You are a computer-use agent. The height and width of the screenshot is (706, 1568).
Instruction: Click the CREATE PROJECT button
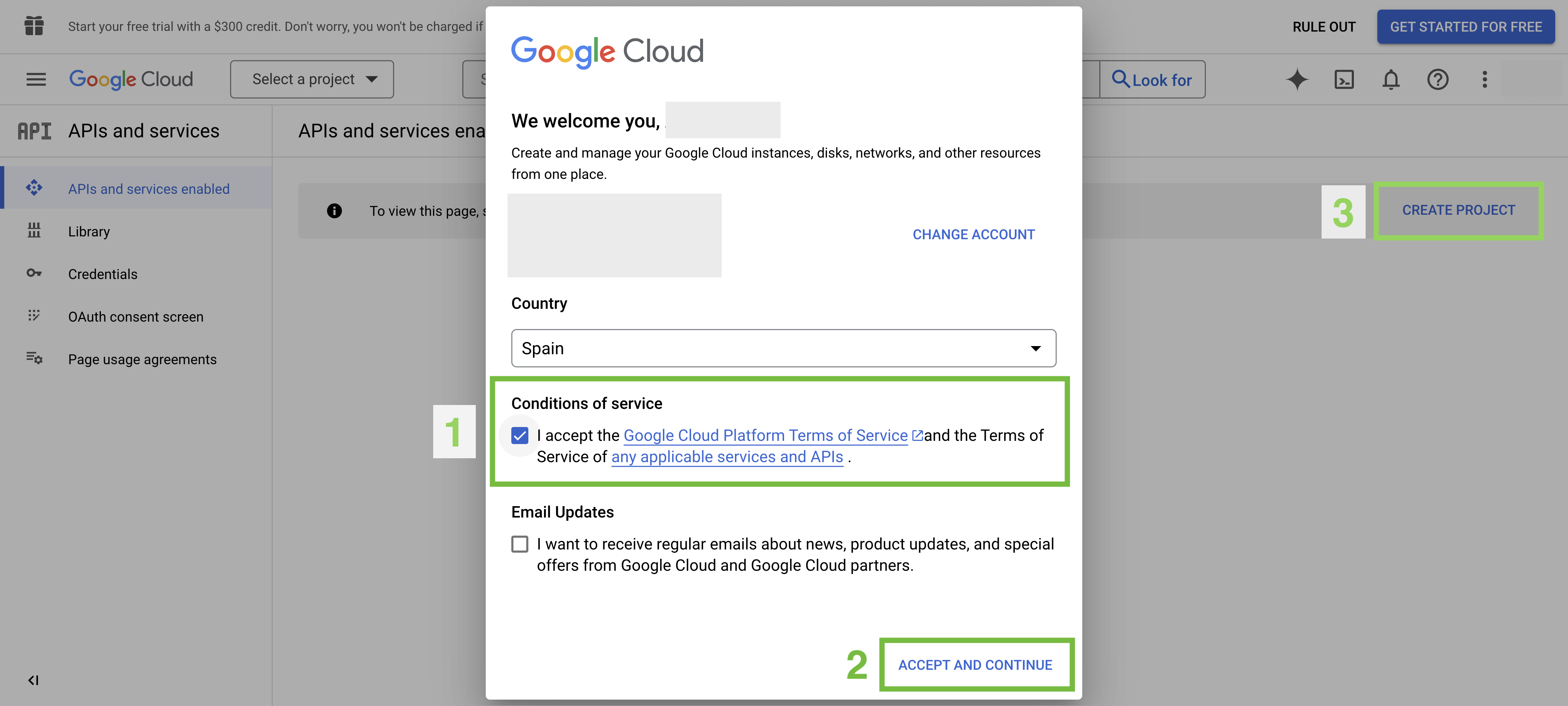[x=1458, y=210]
